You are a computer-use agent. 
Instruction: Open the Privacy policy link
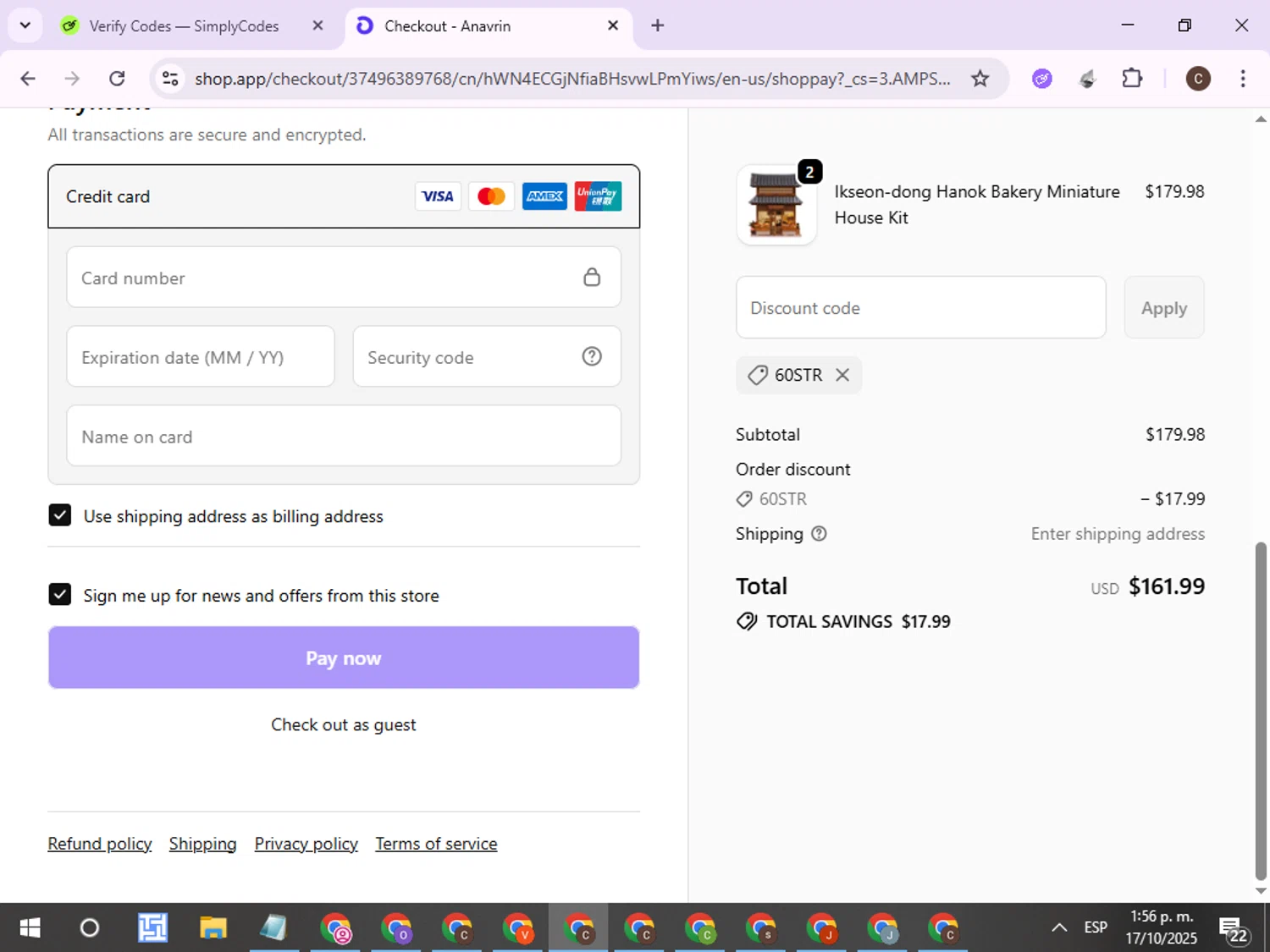coord(306,844)
